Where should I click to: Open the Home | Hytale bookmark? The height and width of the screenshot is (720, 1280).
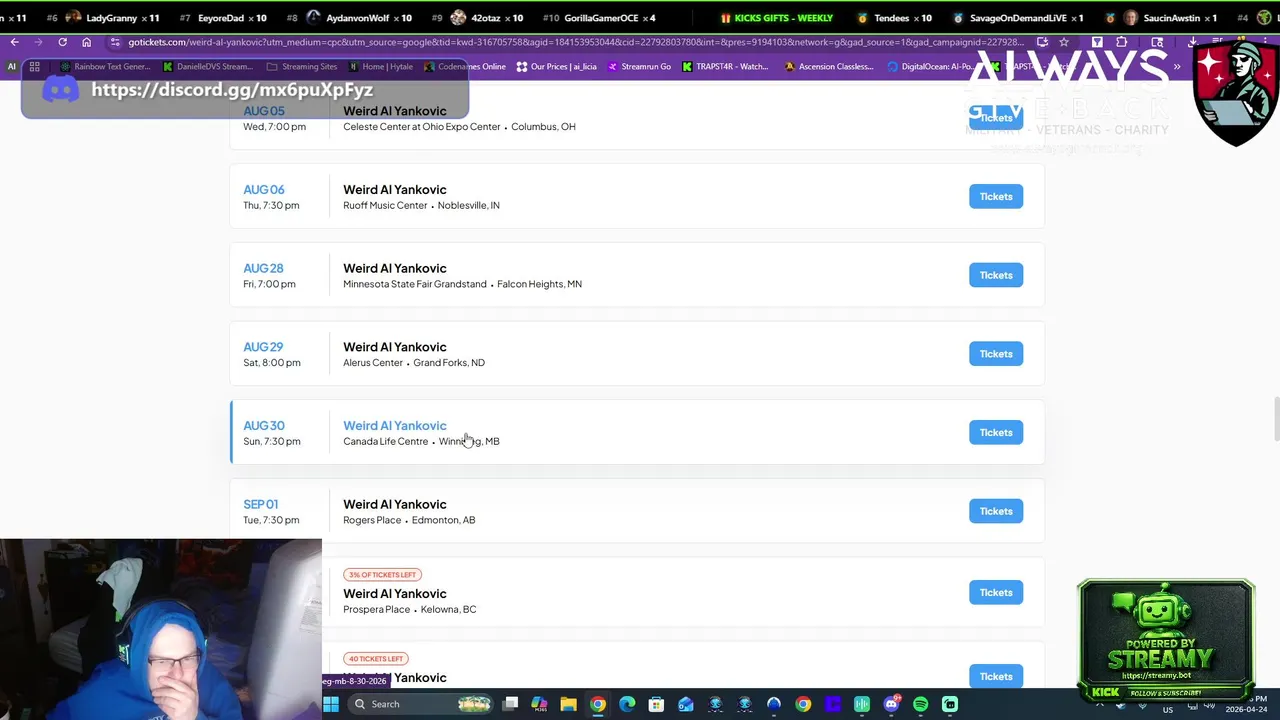380,66
